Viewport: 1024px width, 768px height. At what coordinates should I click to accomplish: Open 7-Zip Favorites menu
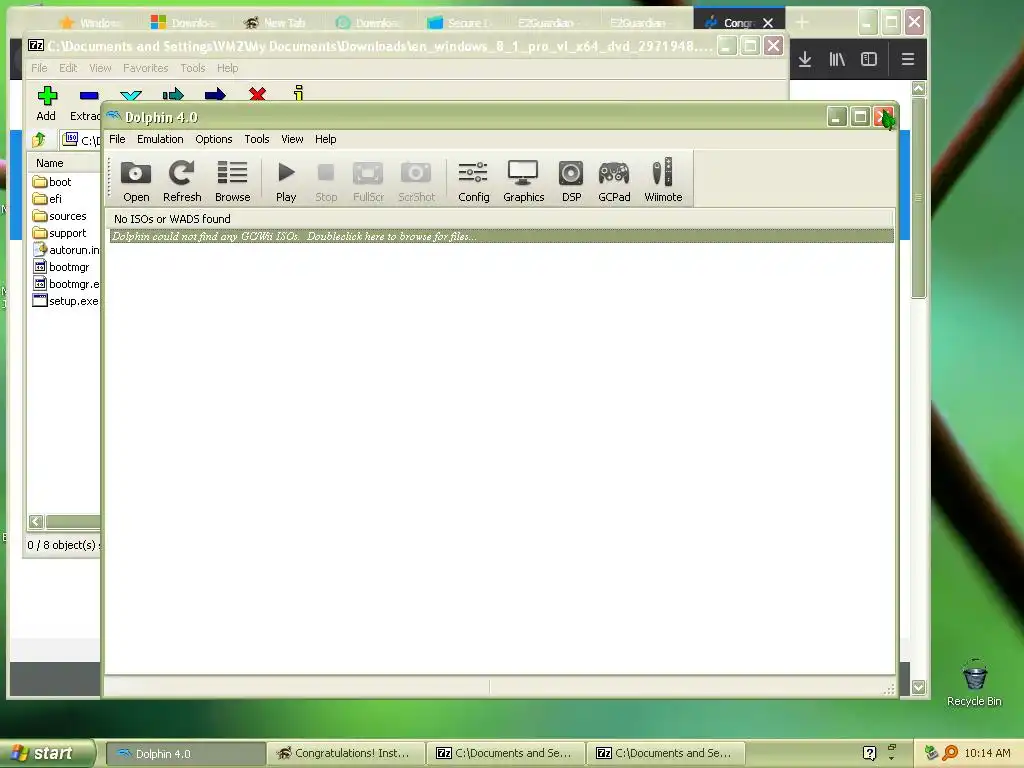[145, 68]
